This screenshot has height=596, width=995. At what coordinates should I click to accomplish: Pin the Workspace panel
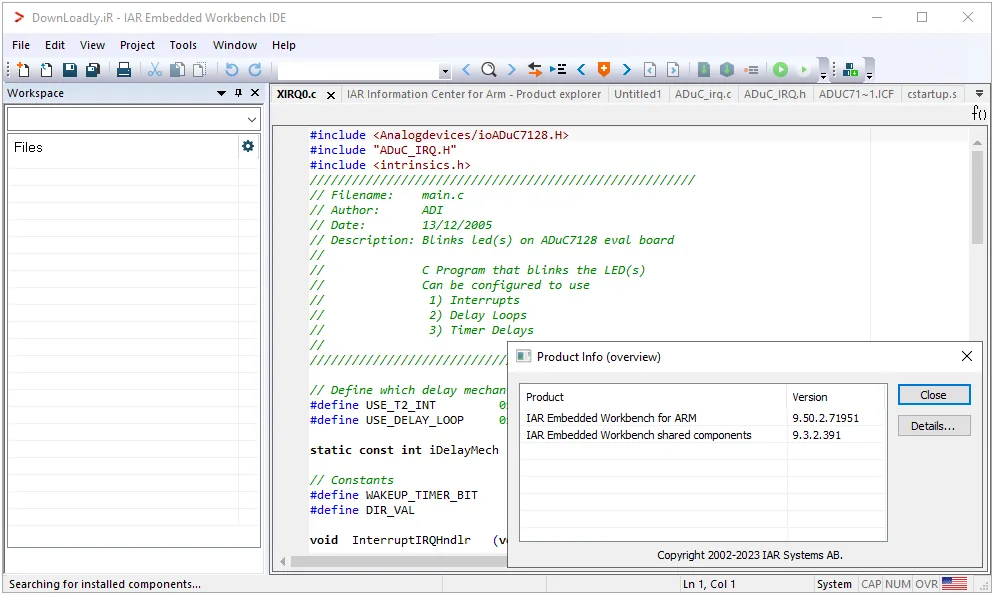click(239, 93)
